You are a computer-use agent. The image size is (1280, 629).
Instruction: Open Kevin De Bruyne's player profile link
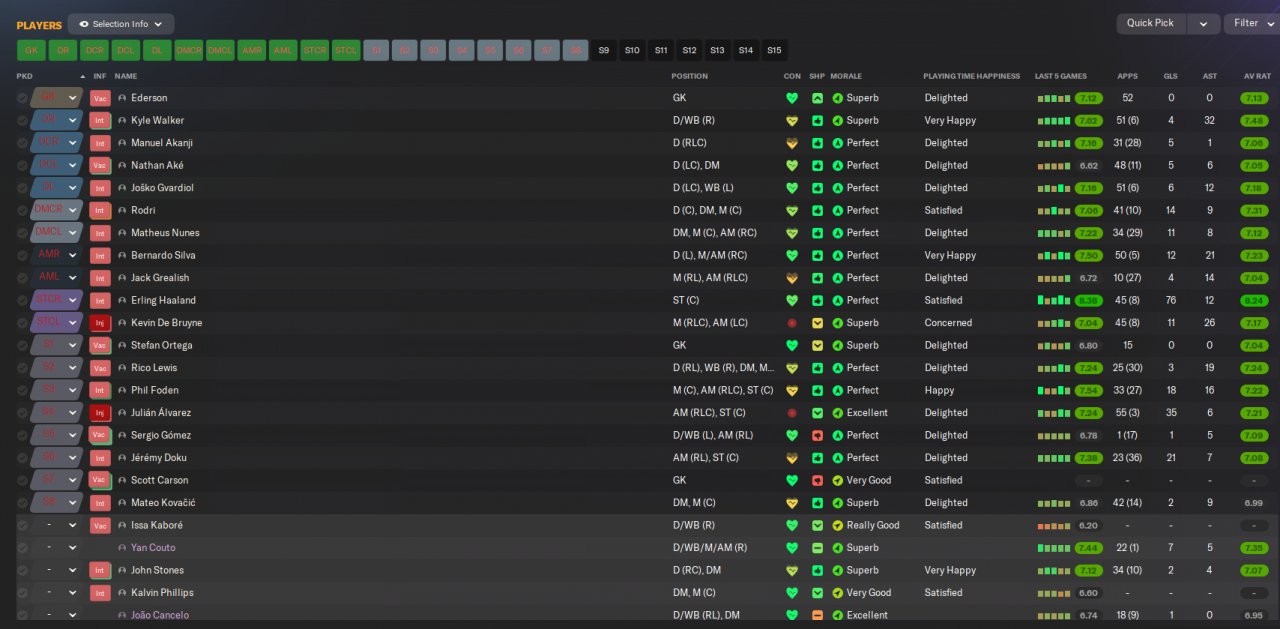(x=166, y=323)
